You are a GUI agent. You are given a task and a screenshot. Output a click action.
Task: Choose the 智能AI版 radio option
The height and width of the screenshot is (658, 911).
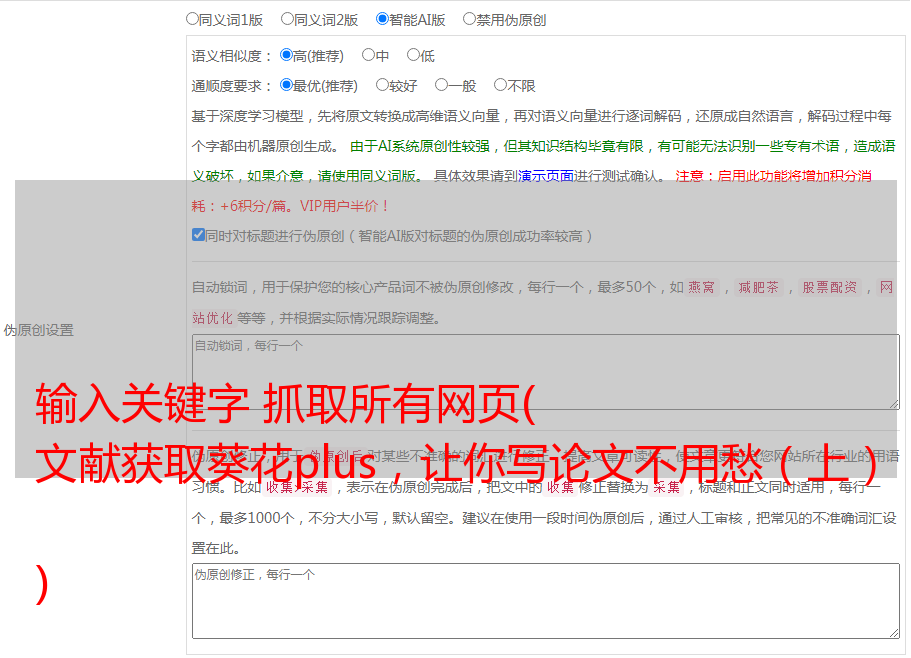tap(382, 19)
